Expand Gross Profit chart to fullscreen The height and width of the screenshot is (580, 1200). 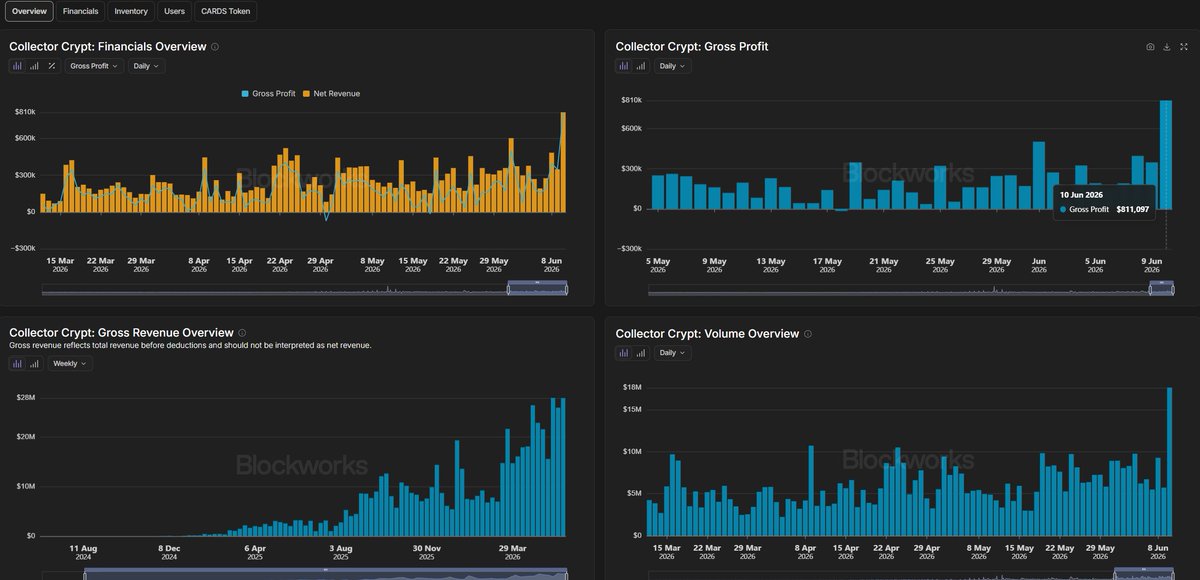coord(1183,47)
